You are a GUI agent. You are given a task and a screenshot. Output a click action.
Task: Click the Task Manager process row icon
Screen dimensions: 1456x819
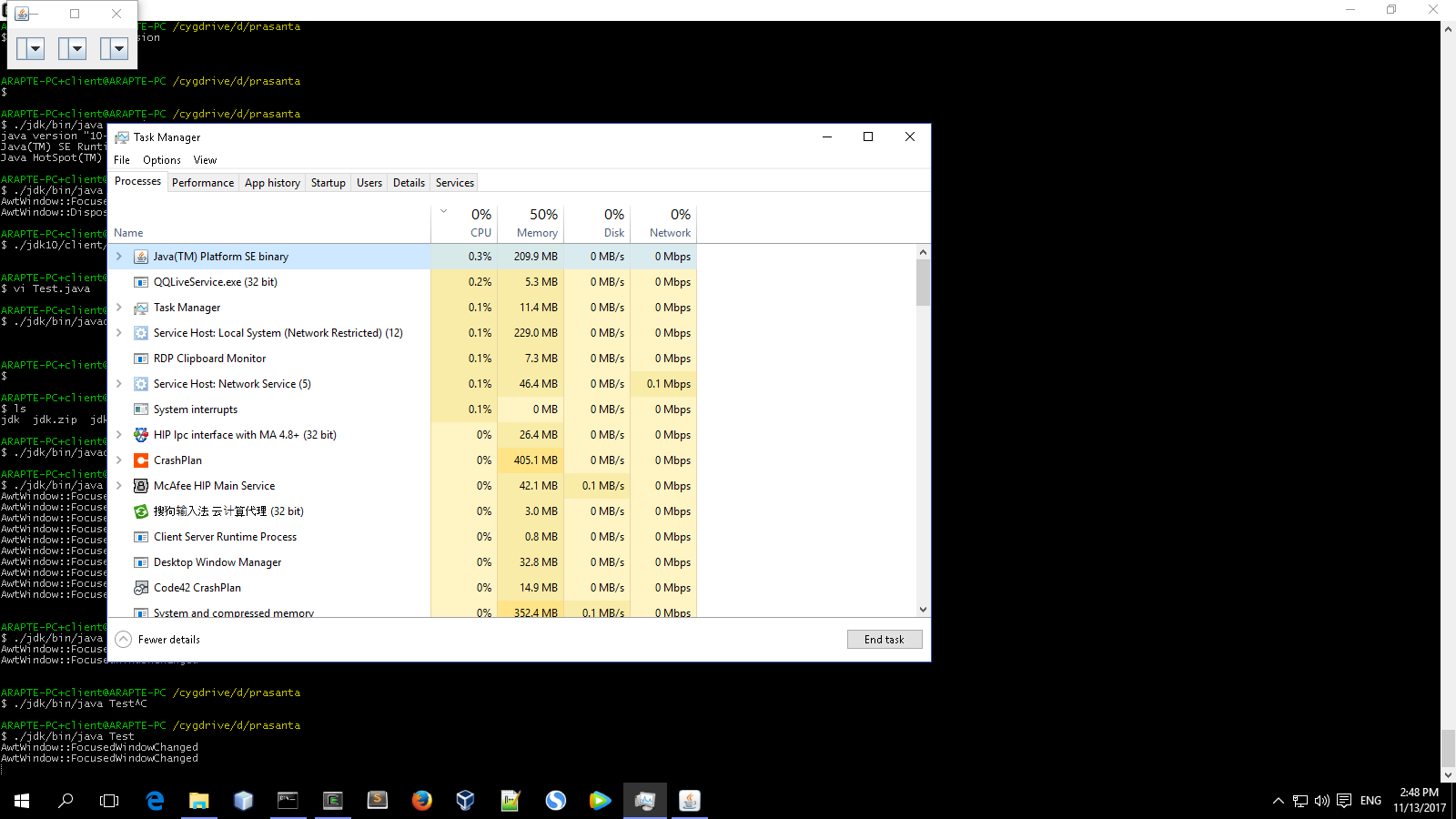click(141, 308)
